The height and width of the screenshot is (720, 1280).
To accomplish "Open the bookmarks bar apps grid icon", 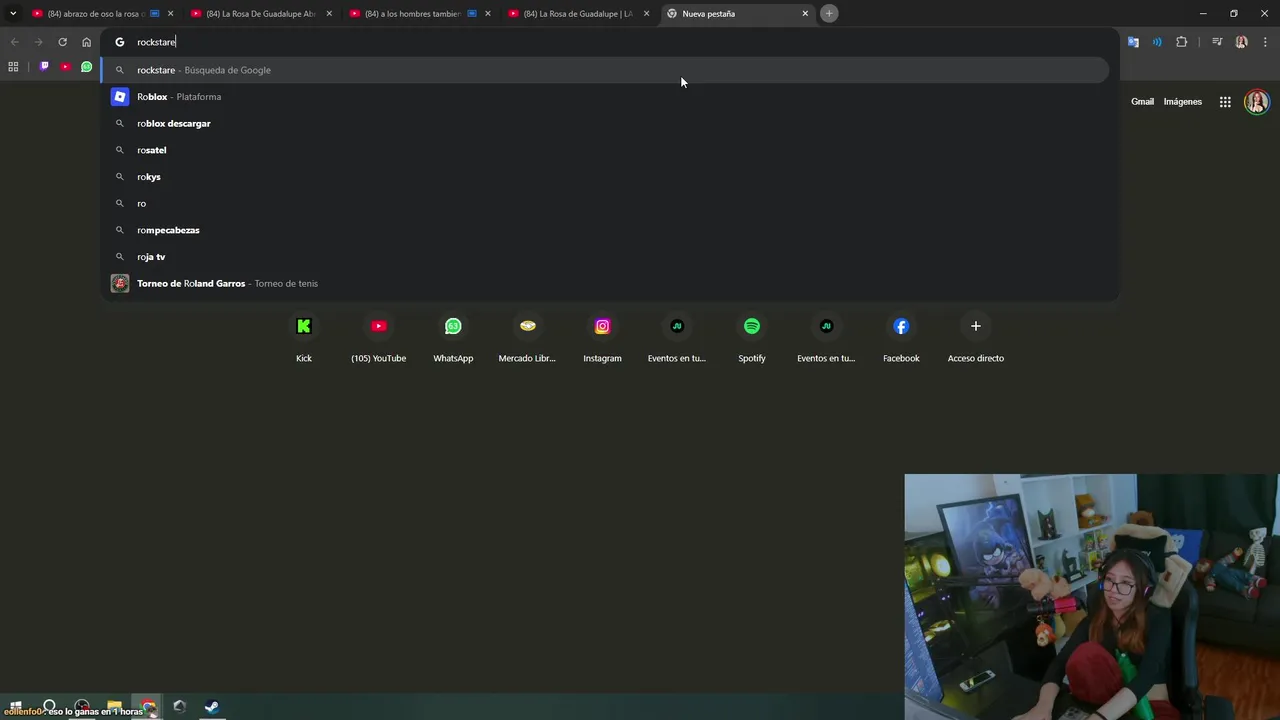I will click(x=13, y=67).
